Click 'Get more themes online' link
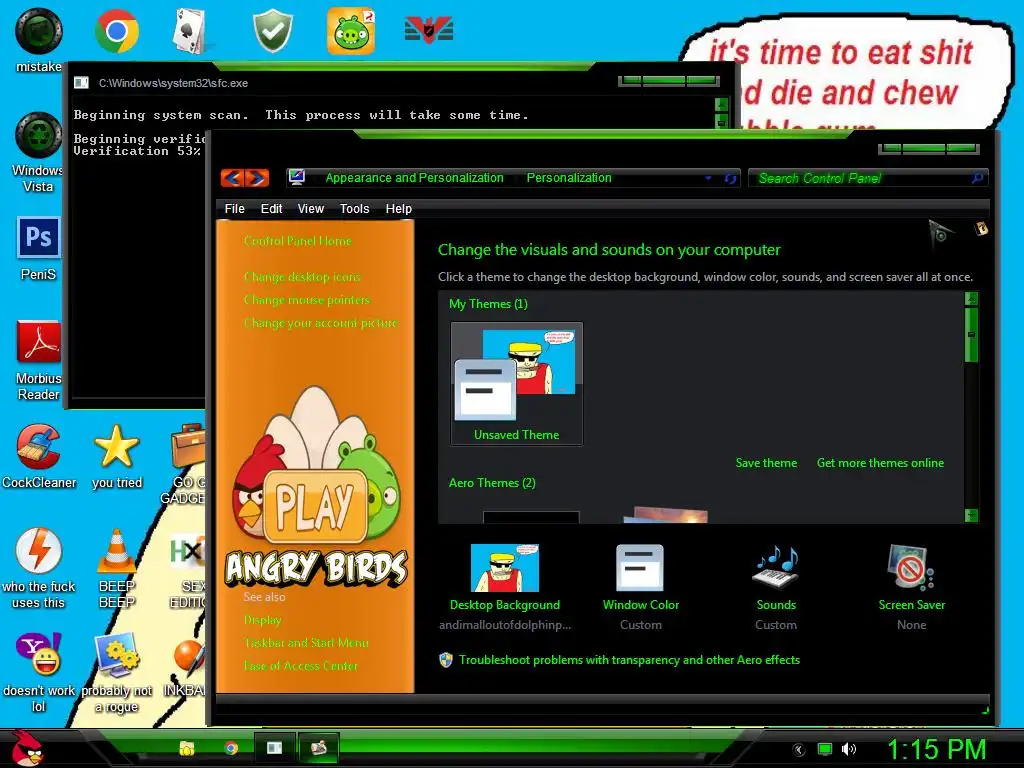Image resolution: width=1024 pixels, height=768 pixels. 880,463
